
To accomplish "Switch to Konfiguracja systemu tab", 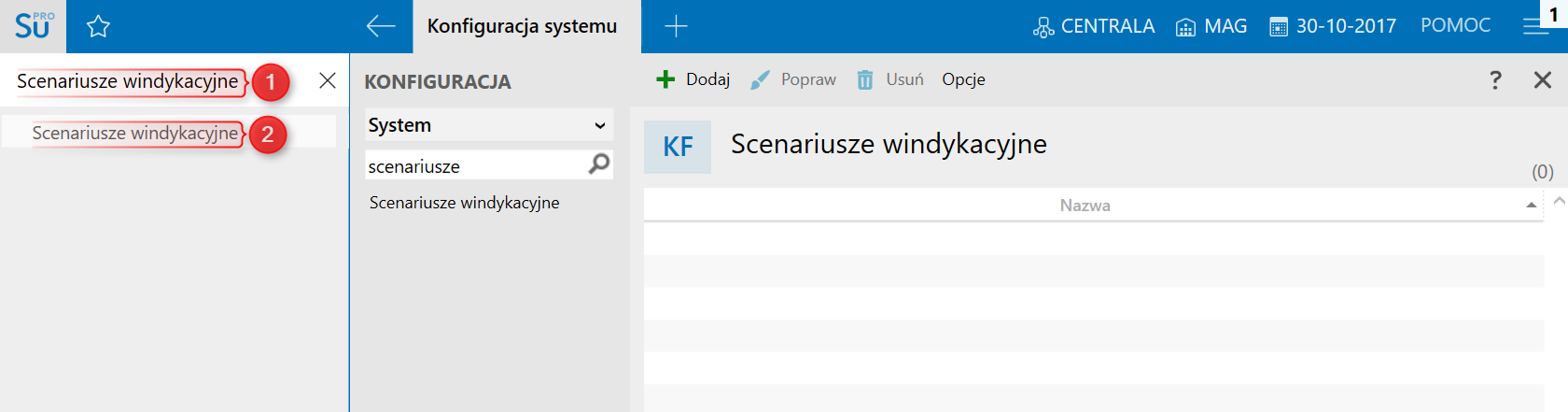I will (522, 26).
